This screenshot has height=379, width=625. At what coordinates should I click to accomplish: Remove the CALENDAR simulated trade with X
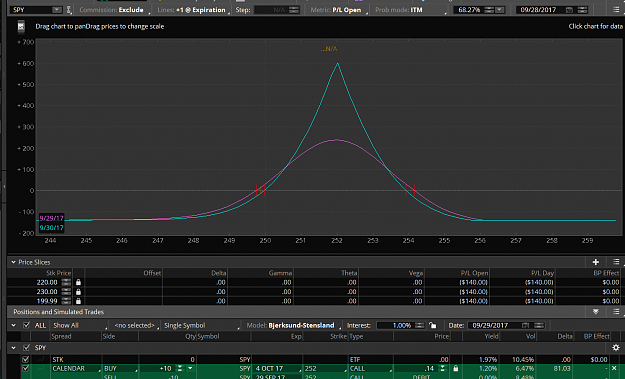(614, 368)
